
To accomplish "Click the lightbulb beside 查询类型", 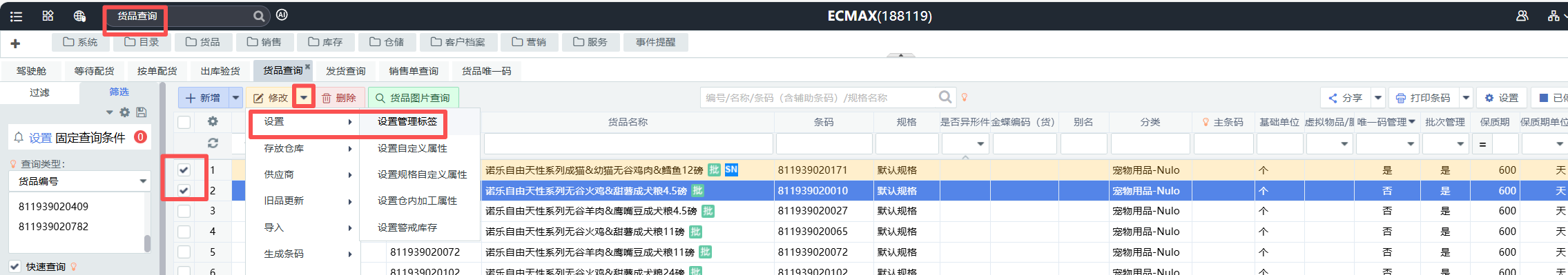I will click(13, 164).
